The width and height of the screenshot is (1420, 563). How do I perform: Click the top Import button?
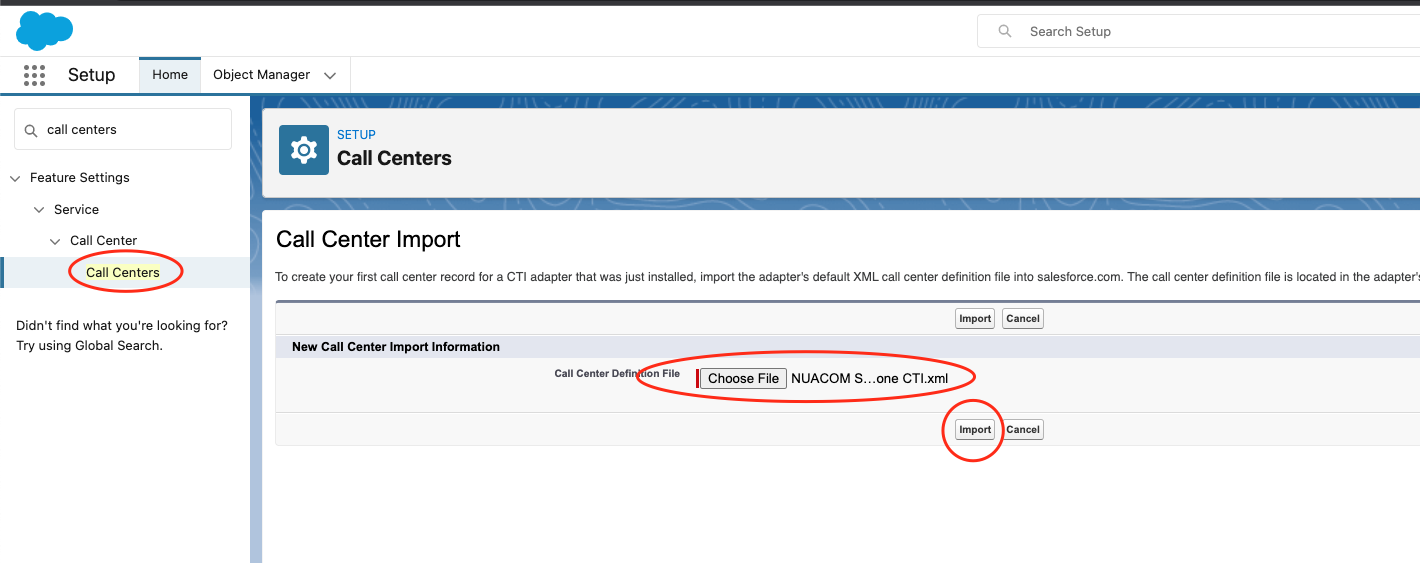coord(975,319)
